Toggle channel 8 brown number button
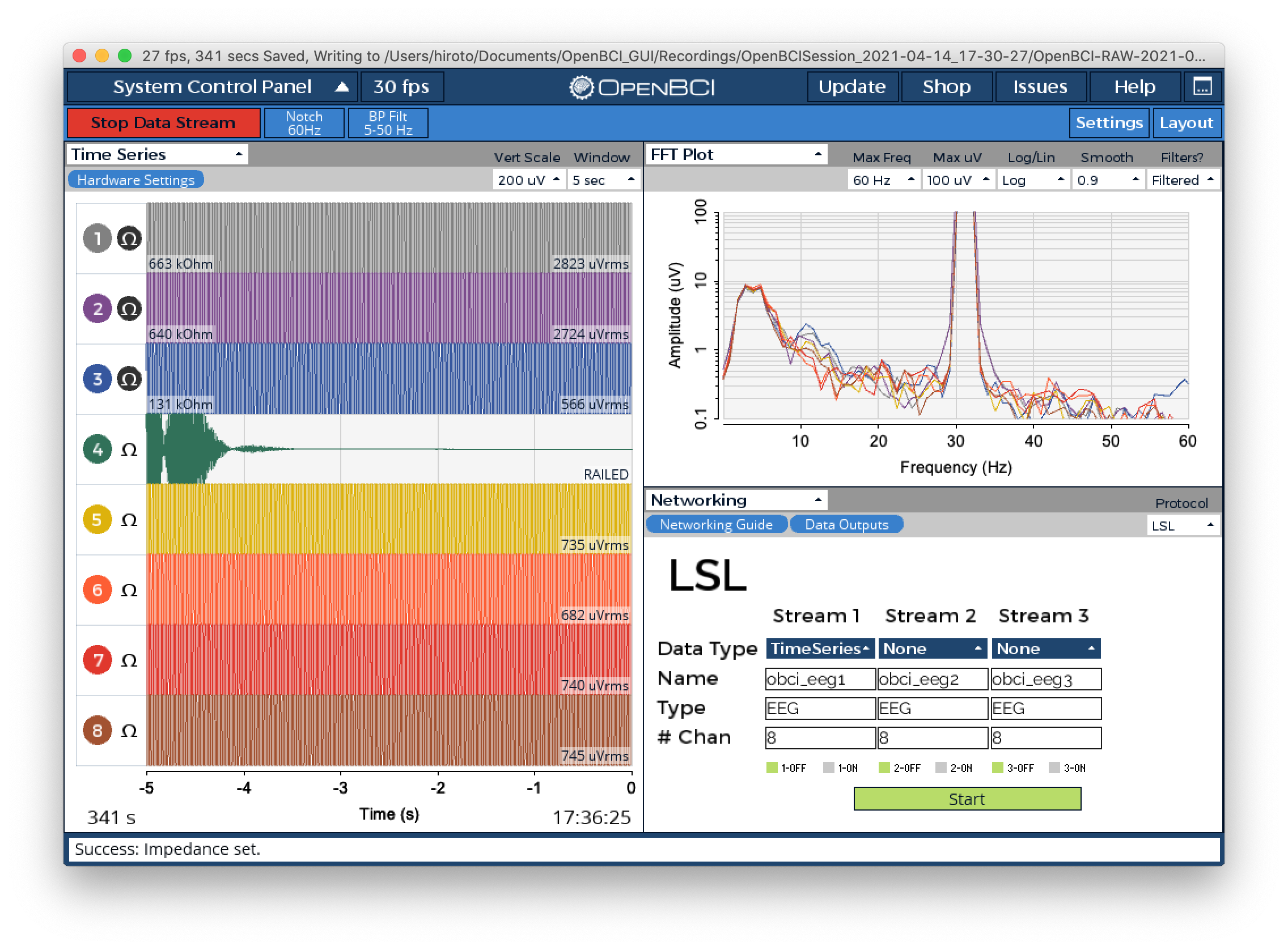 [x=97, y=730]
